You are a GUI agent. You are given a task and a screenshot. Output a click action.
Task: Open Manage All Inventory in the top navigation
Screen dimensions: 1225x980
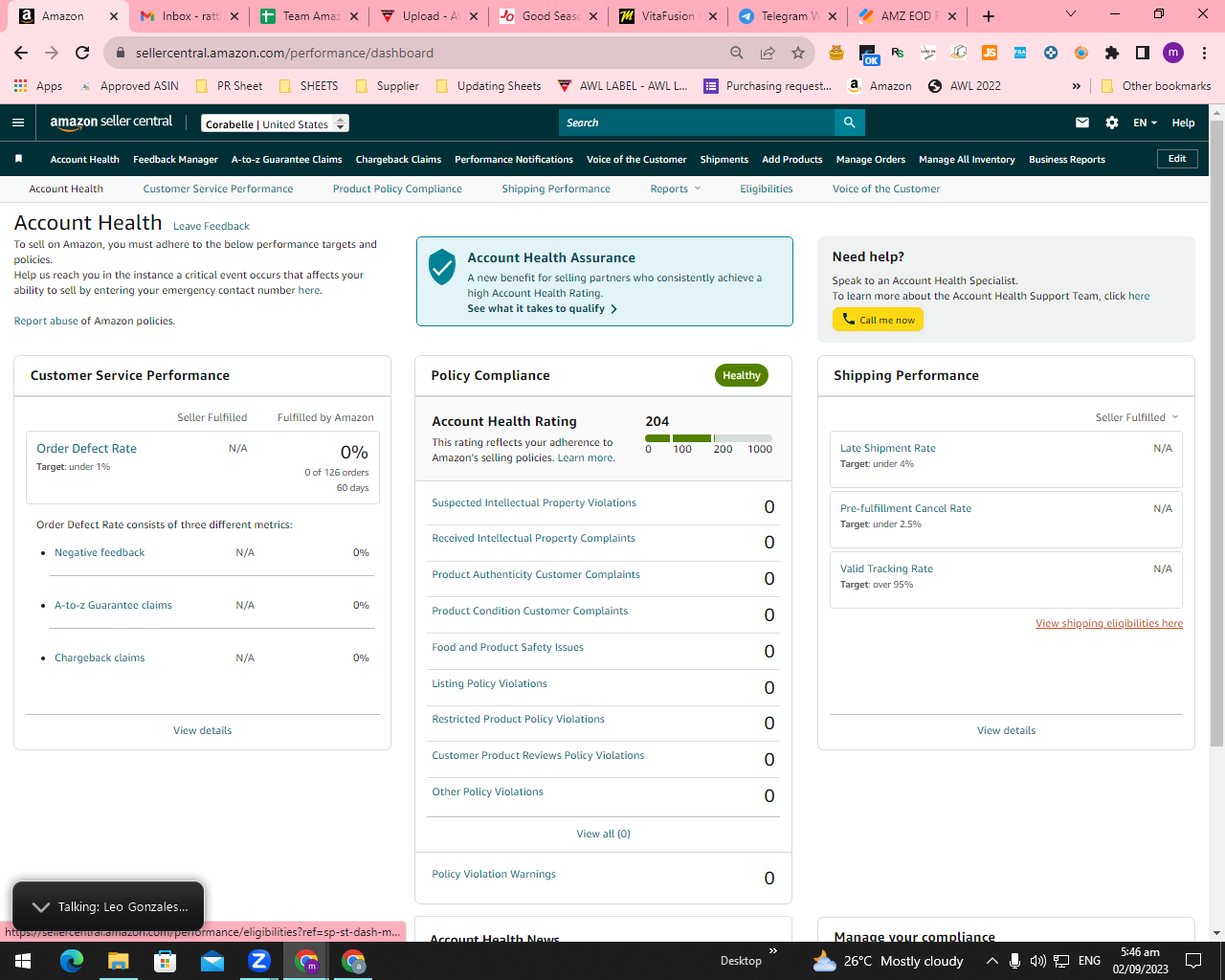tap(967, 160)
